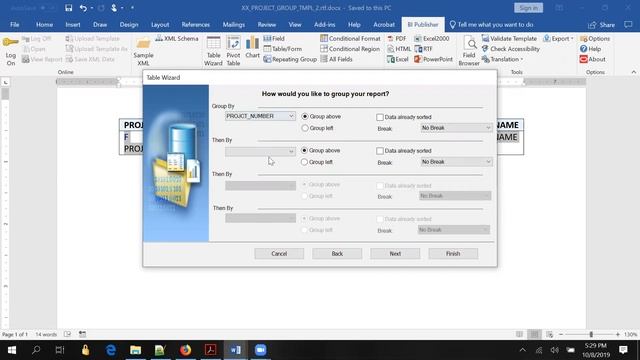Add a Repeating Group

[x=290, y=59]
